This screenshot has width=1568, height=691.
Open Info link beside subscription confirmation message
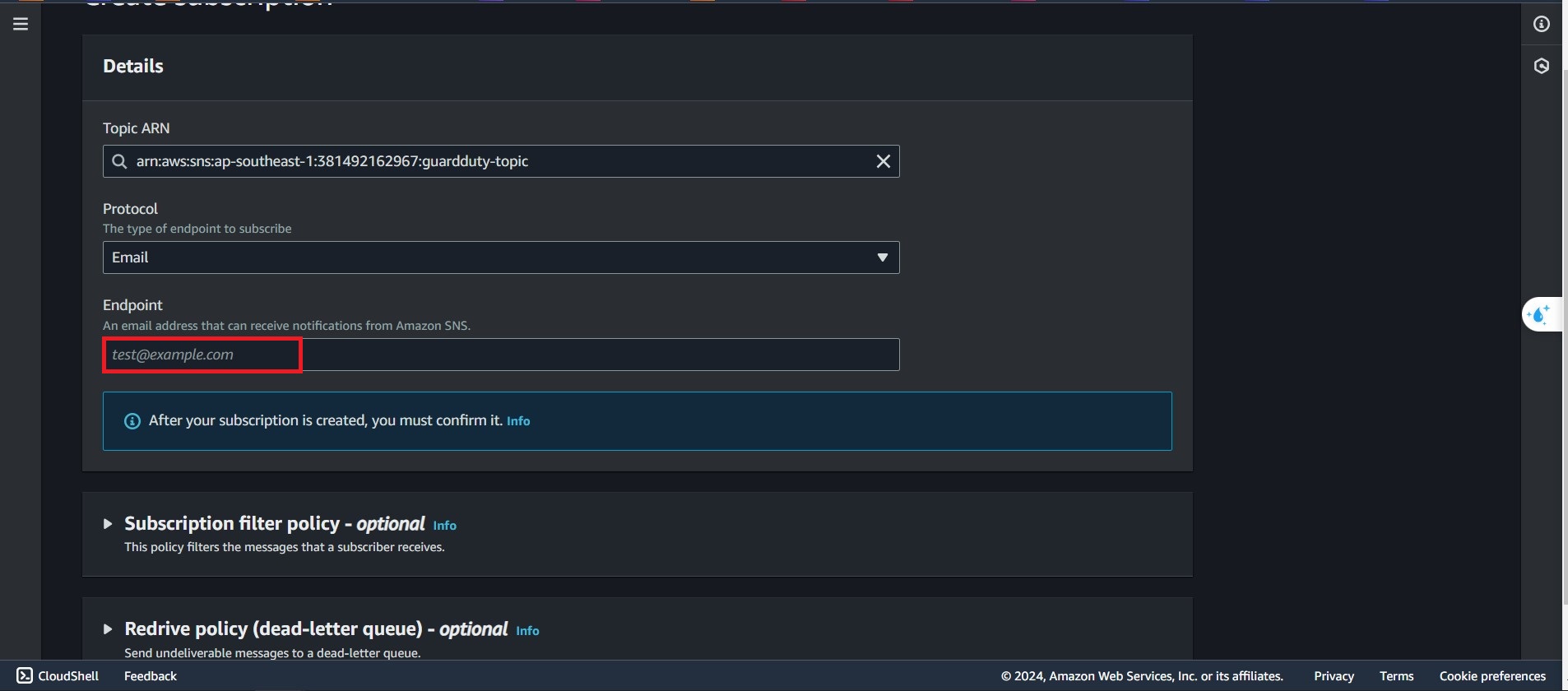pyautogui.click(x=517, y=421)
